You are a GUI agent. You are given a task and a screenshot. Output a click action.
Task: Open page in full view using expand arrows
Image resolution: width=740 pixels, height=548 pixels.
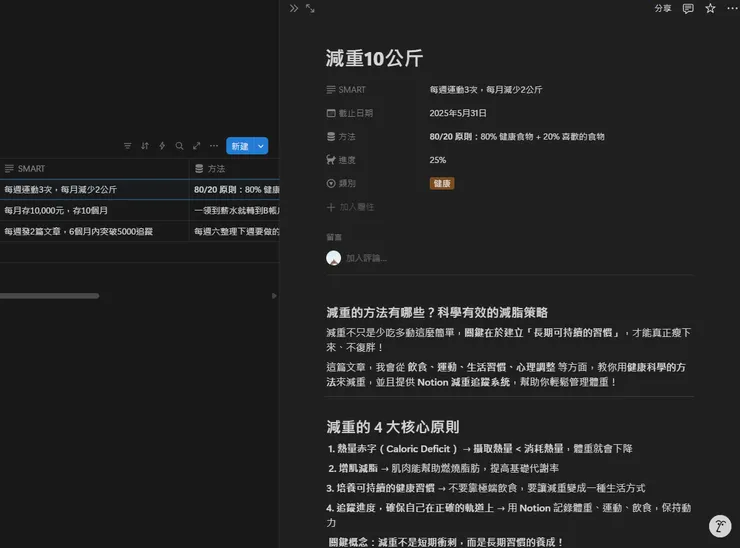click(x=310, y=8)
